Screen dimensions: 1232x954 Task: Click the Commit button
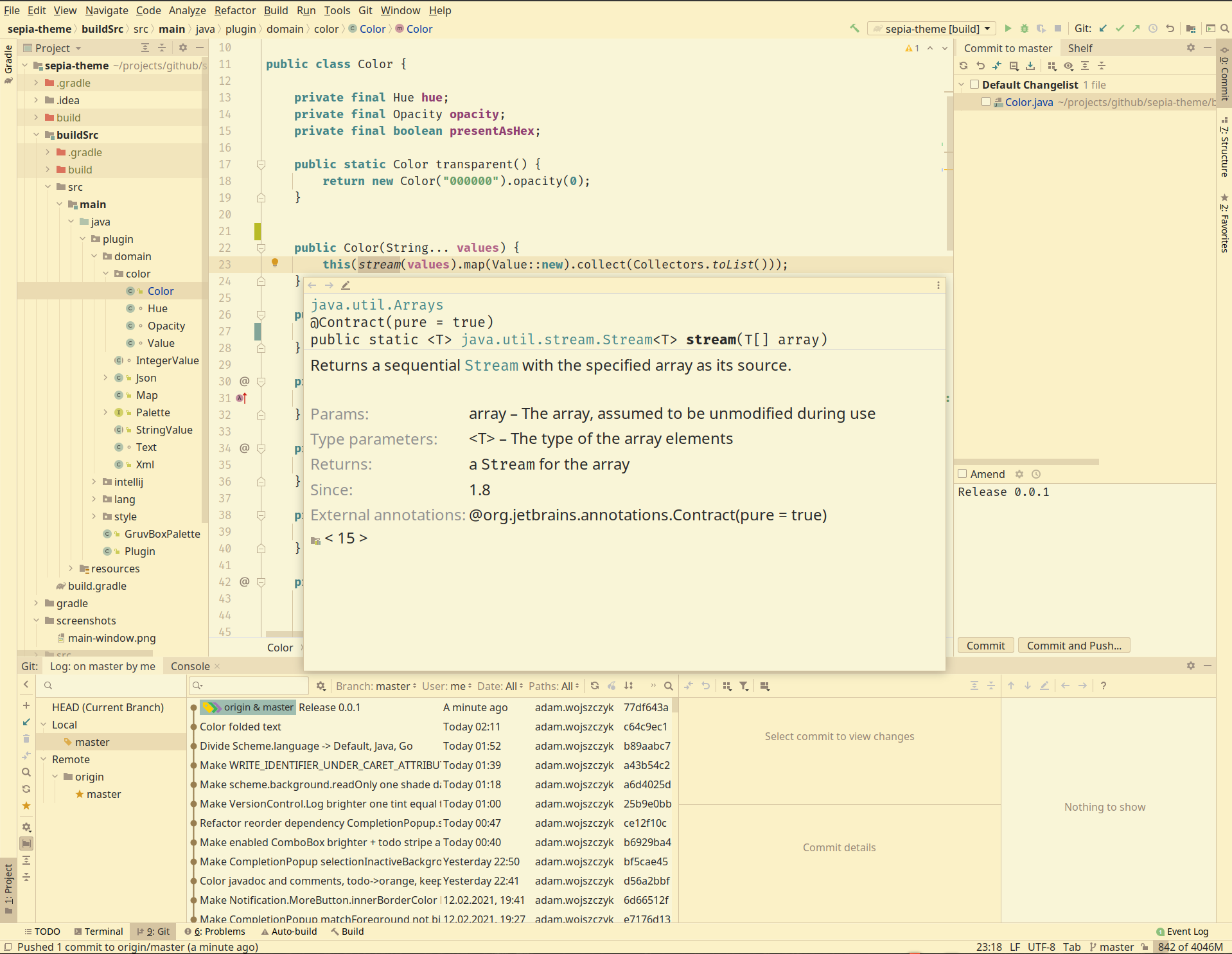point(985,646)
